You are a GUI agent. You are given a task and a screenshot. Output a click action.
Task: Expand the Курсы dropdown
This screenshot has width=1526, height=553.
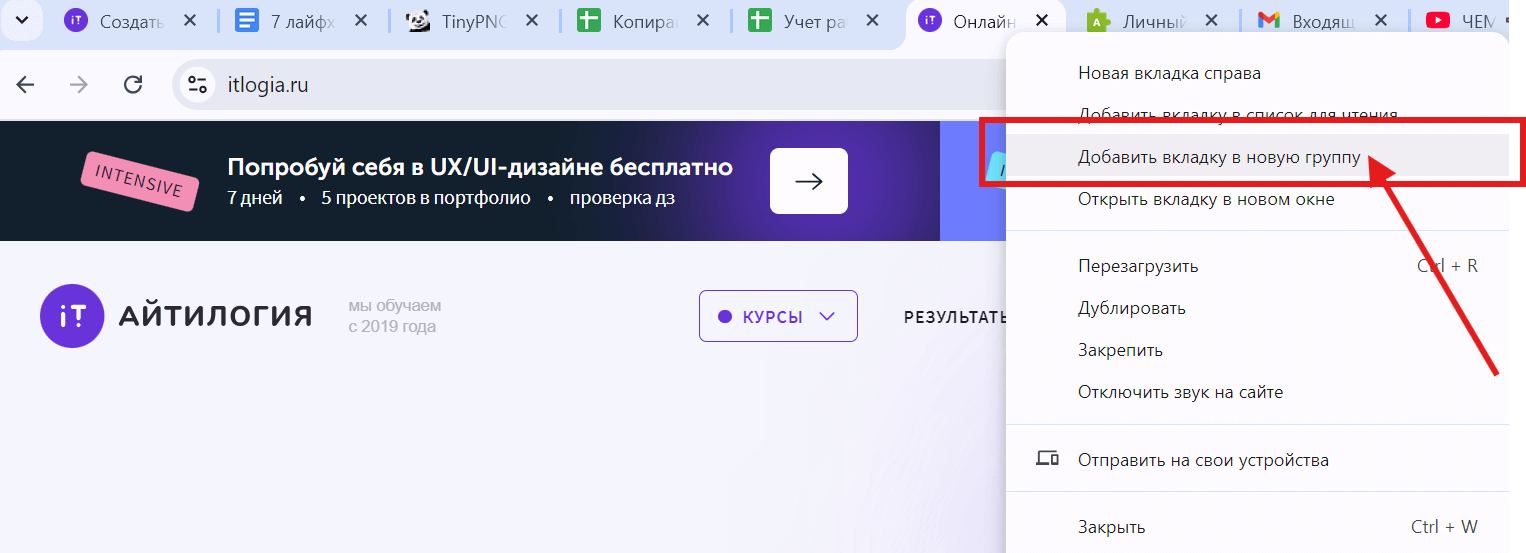point(778,316)
